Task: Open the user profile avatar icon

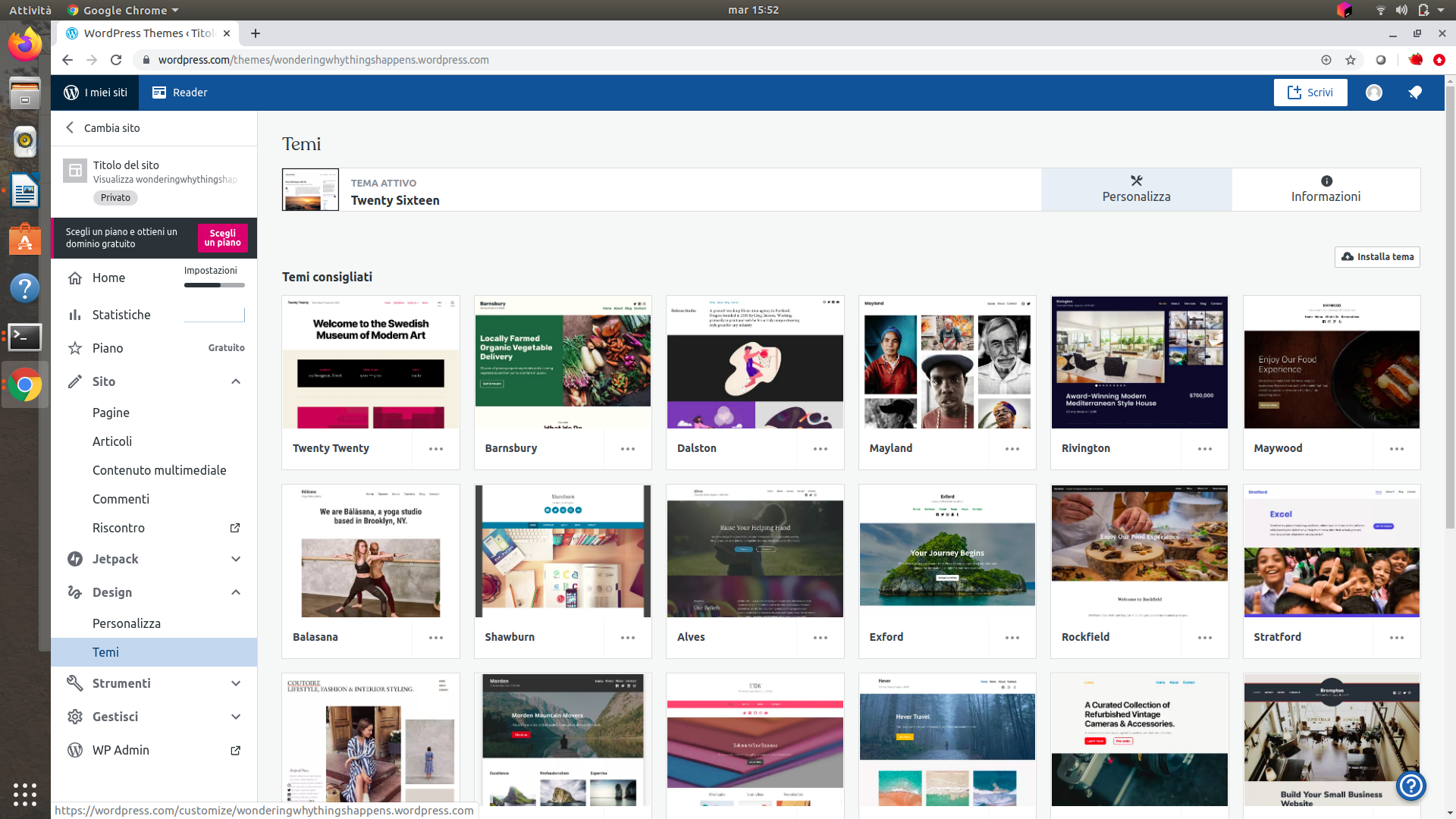Action: point(1373,93)
